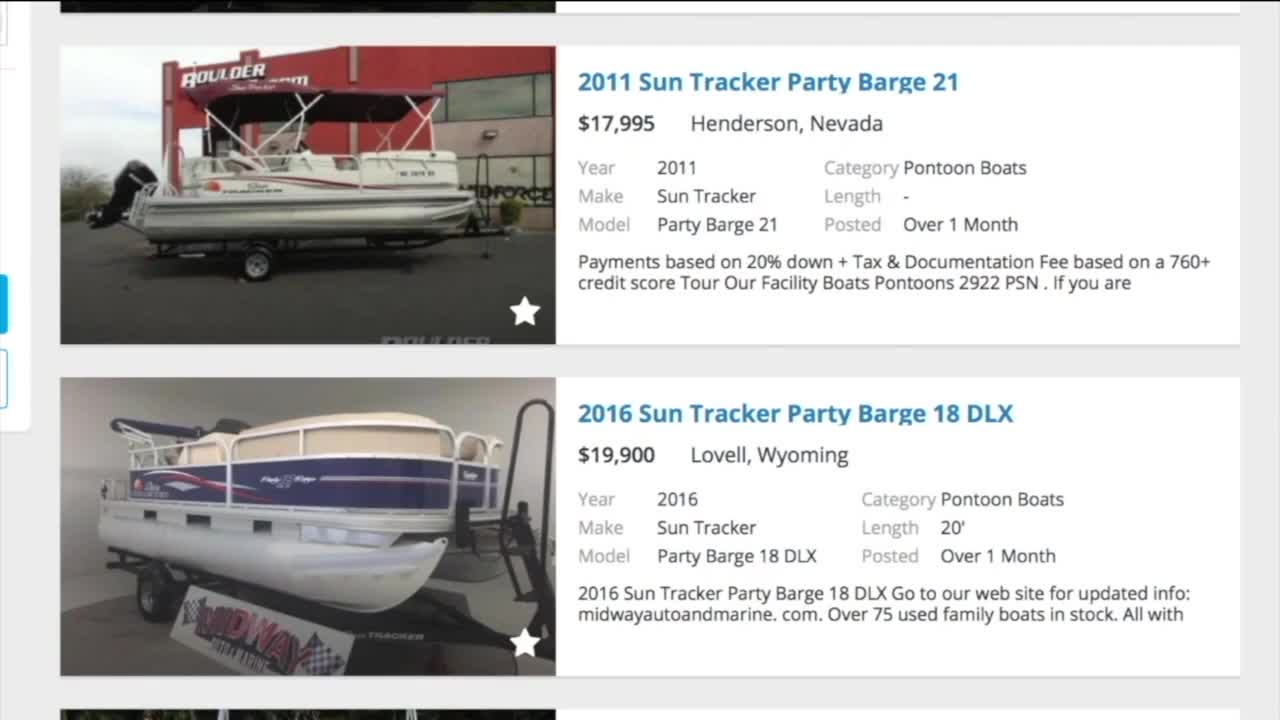The height and width of the screenshot is (720, 1280).
Task: Click the Party Barge 18 DLX model value
Action: click(x=737, y=556)
